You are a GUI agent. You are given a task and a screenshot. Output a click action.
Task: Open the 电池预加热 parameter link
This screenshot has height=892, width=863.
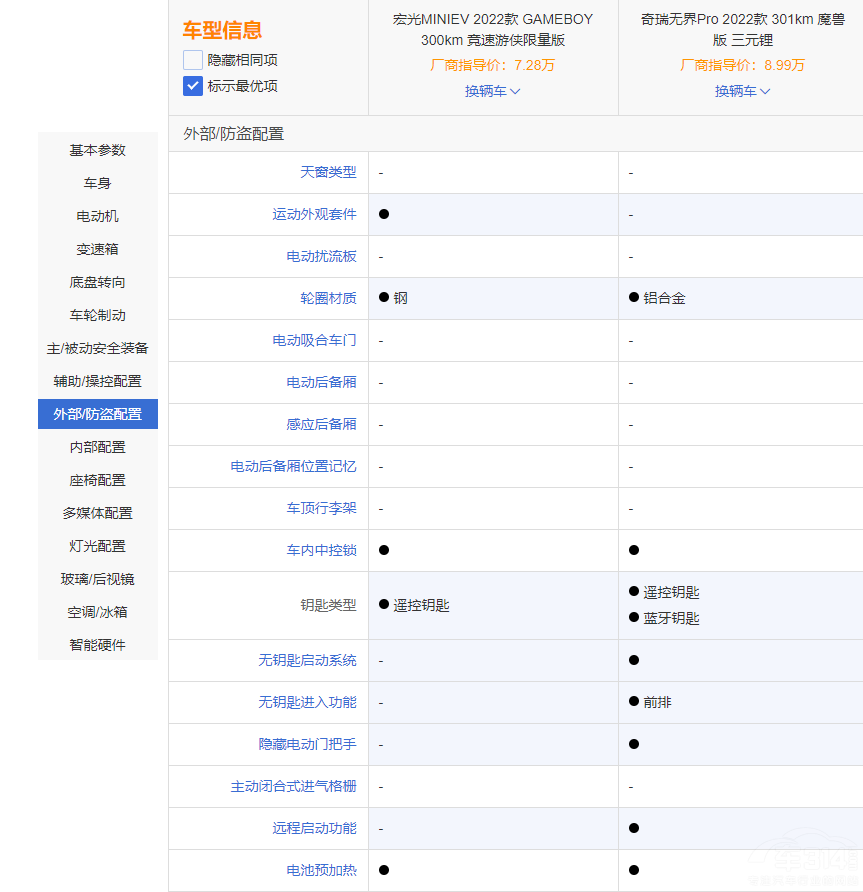click(321, 870)
